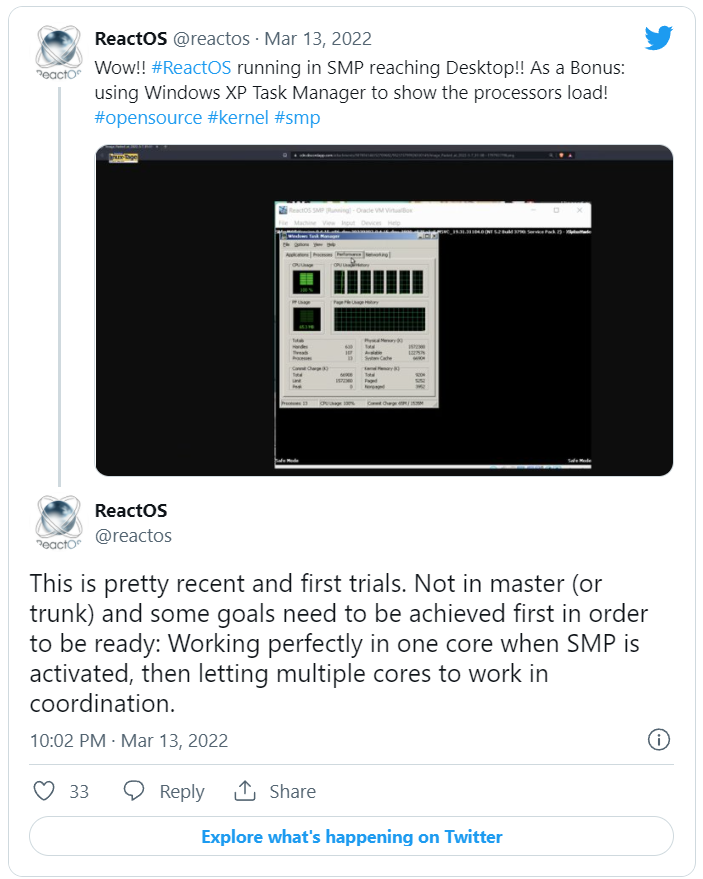Click the bold ReactOS name on the reply tweet
The height and width of the screenshot is (879, 703).
coord(131,511)
